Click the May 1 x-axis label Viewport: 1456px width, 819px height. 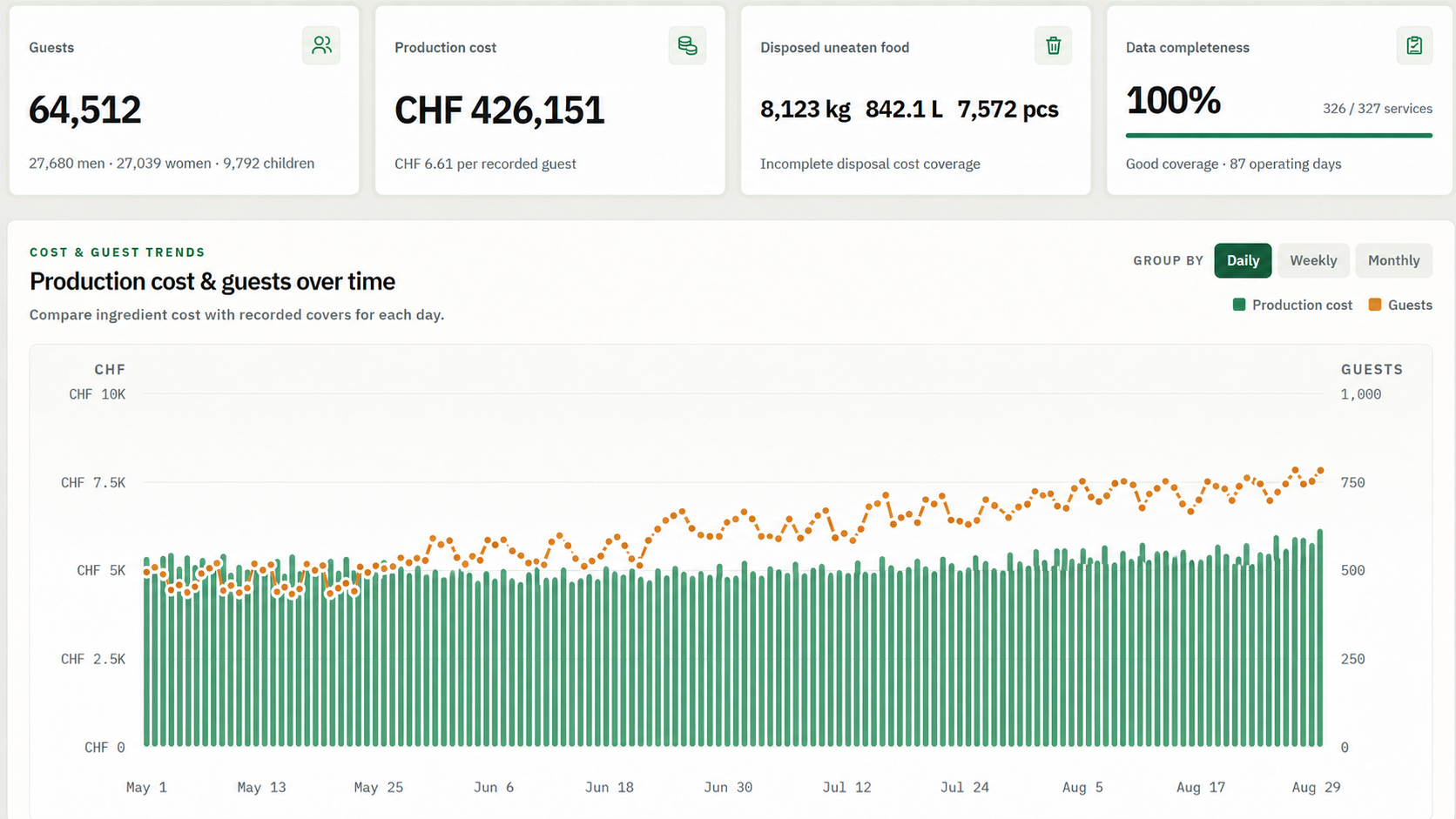pyautogui.click(x=146, y=787)
